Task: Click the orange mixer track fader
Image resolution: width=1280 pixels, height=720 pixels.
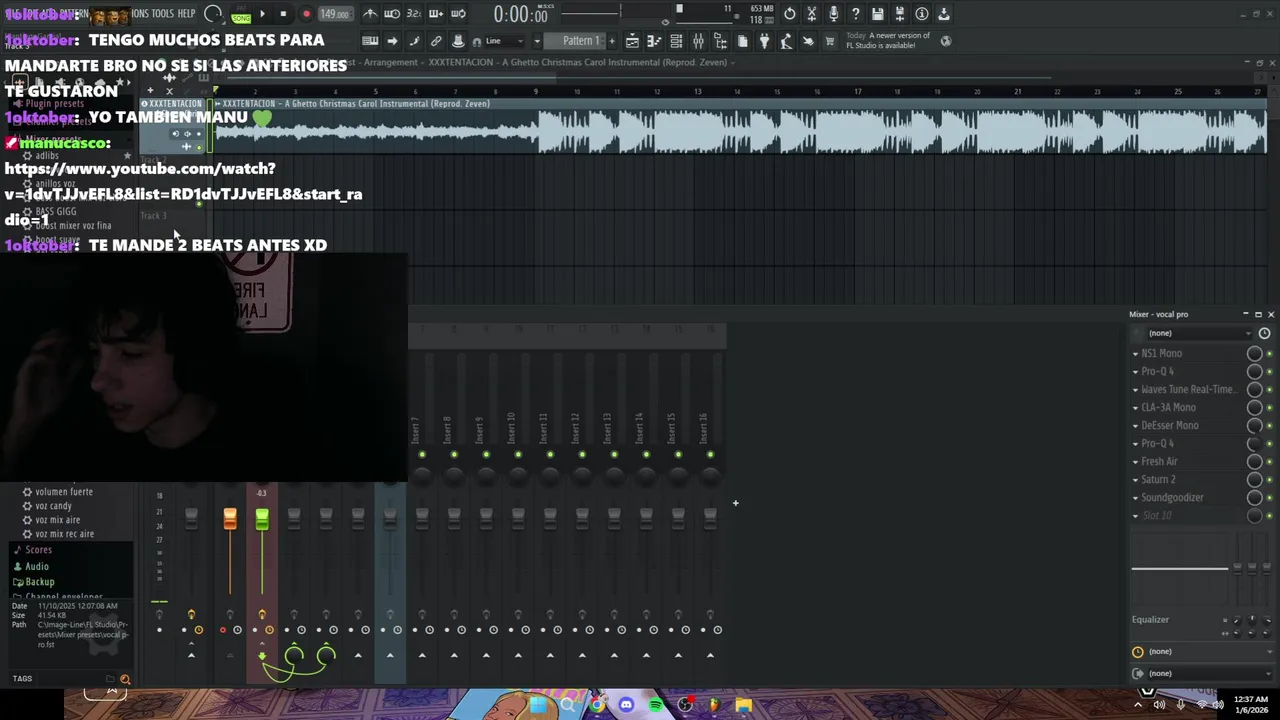Action: click(230, 519)
